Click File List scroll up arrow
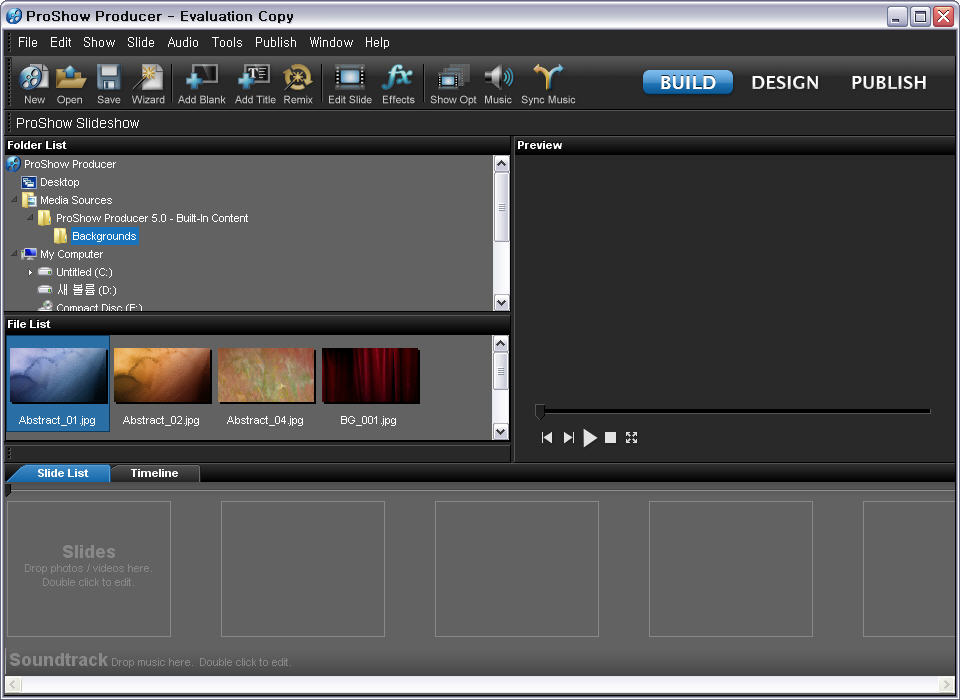This screenshot has height=700, width=960. [500, 344]
